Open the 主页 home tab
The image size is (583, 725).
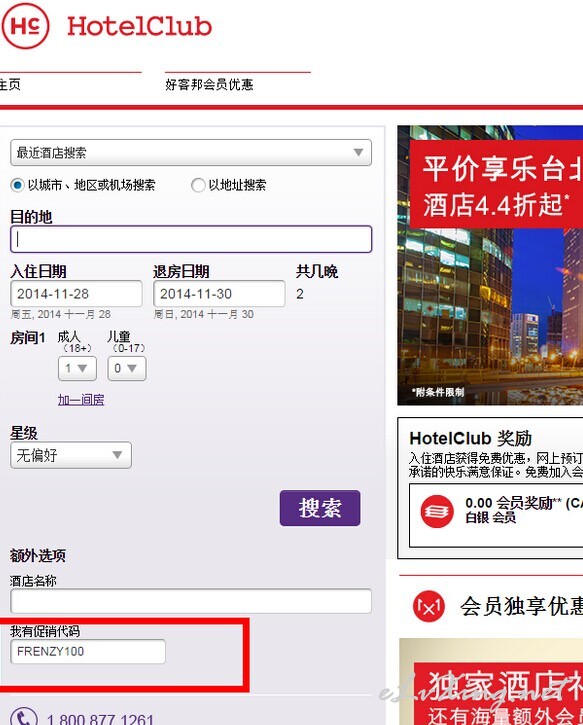coord(10,84)
